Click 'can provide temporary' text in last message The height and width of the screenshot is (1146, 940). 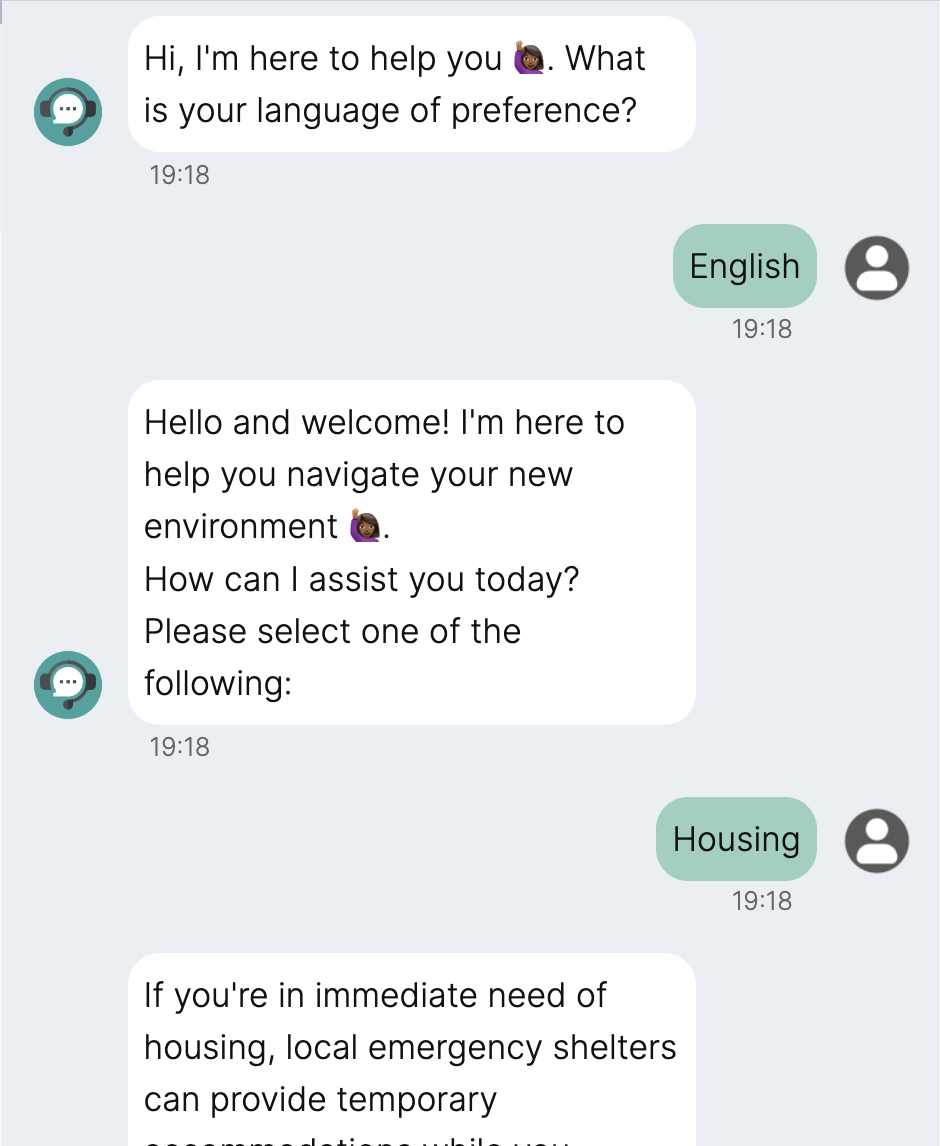[320, 1099]
